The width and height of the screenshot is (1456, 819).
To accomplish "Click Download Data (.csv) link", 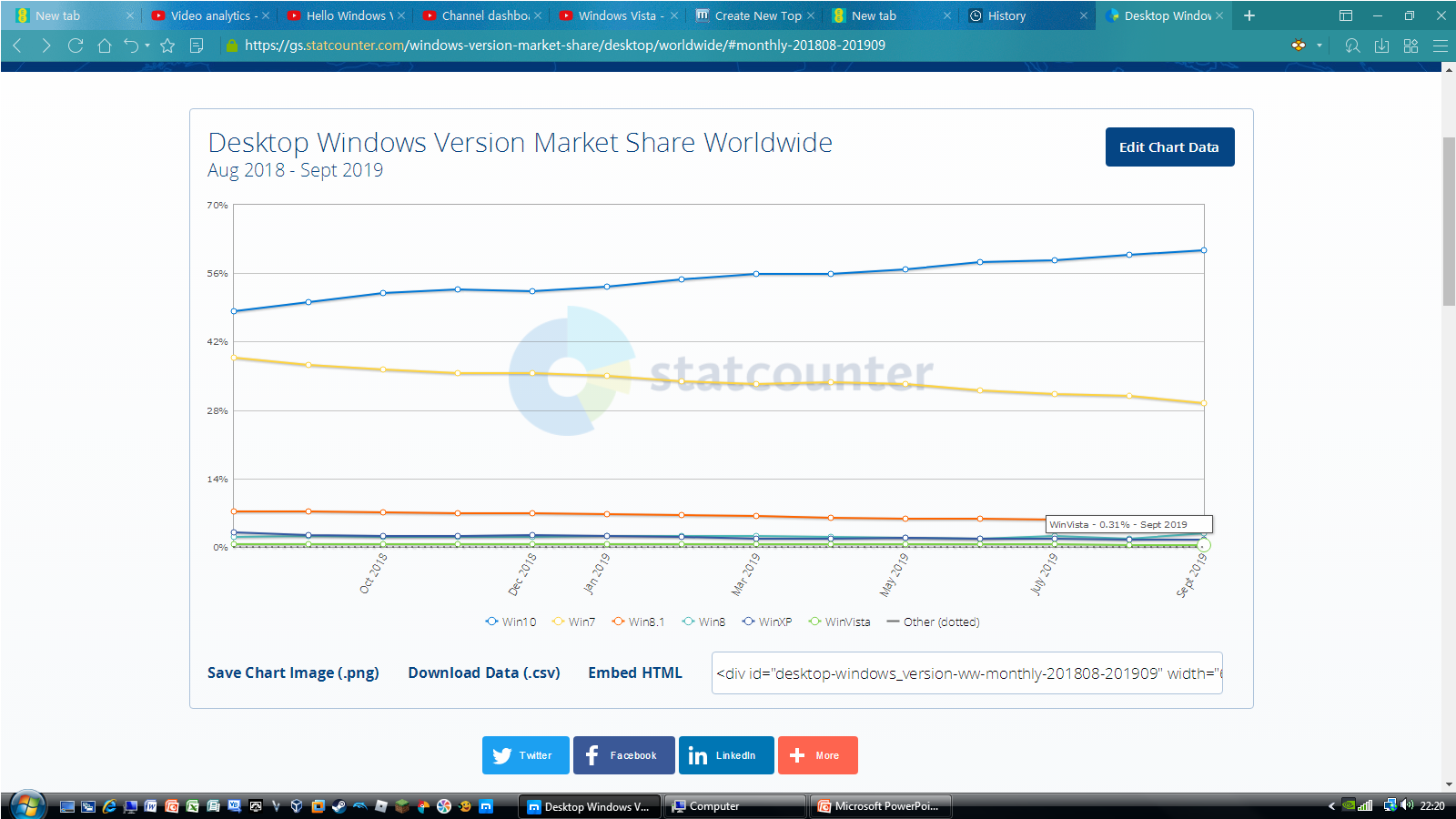I will point(484,672).
